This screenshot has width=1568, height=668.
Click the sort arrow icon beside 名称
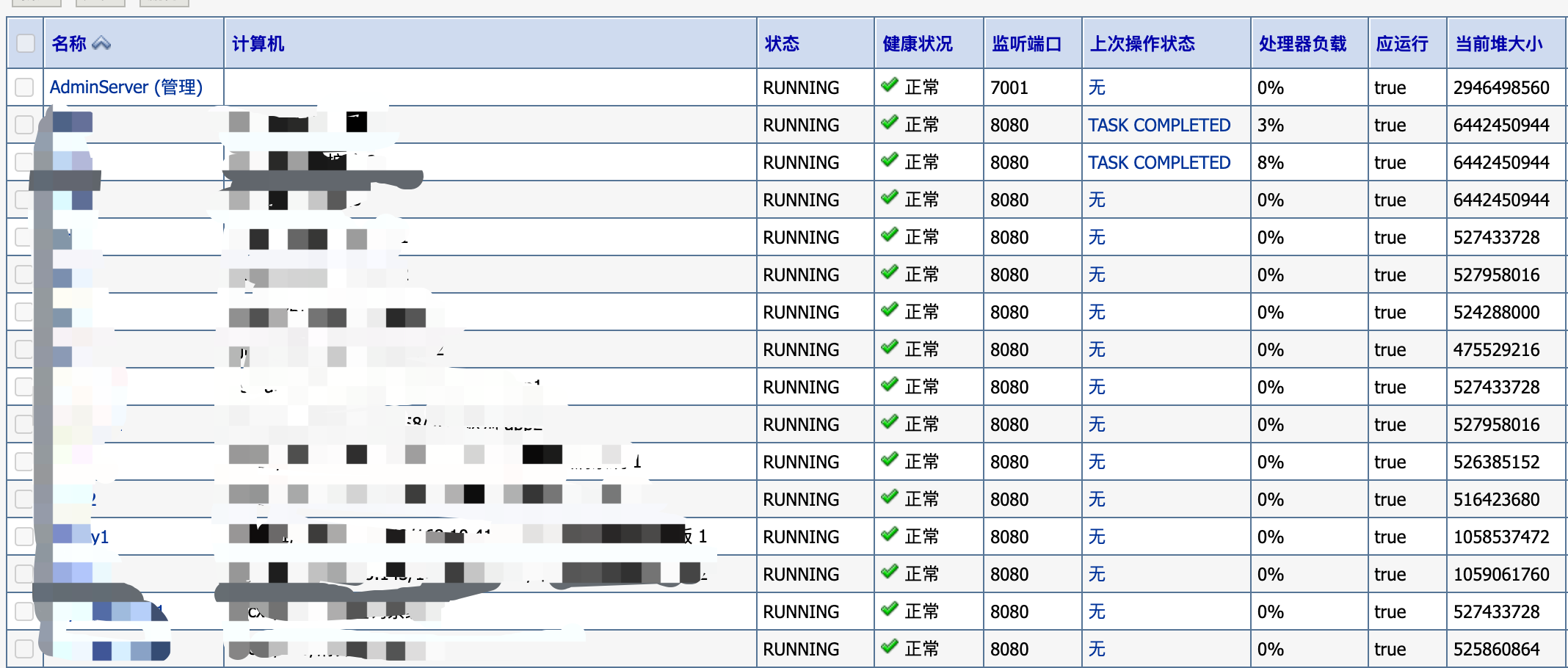(101, 44)
